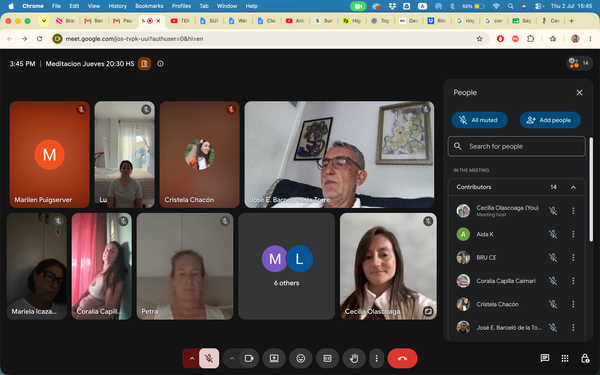Toggle the camera on or off

(x=249, y=358)
